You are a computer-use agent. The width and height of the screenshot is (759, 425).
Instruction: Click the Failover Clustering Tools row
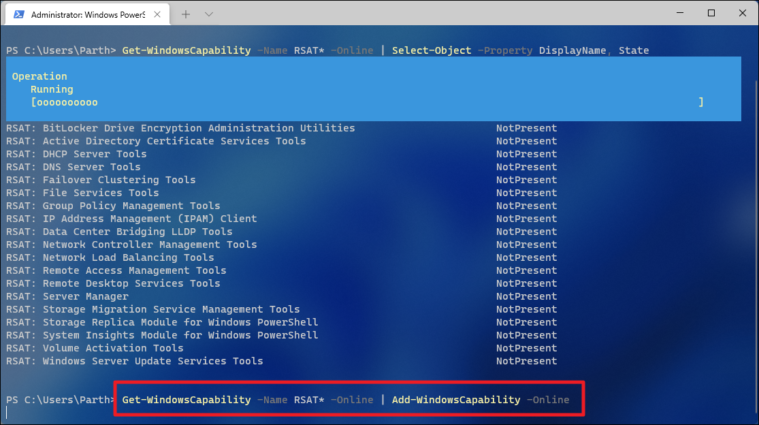[x=282, y=180]
